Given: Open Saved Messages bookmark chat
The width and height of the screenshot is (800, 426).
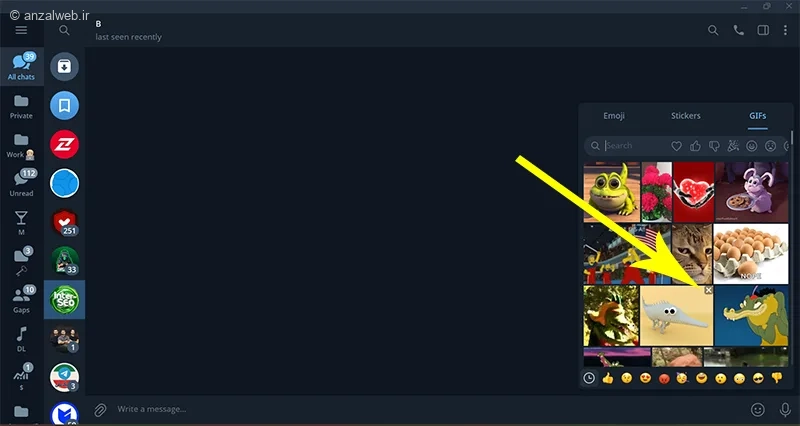Looking at the screenshot, I should (x=64, y=105).
